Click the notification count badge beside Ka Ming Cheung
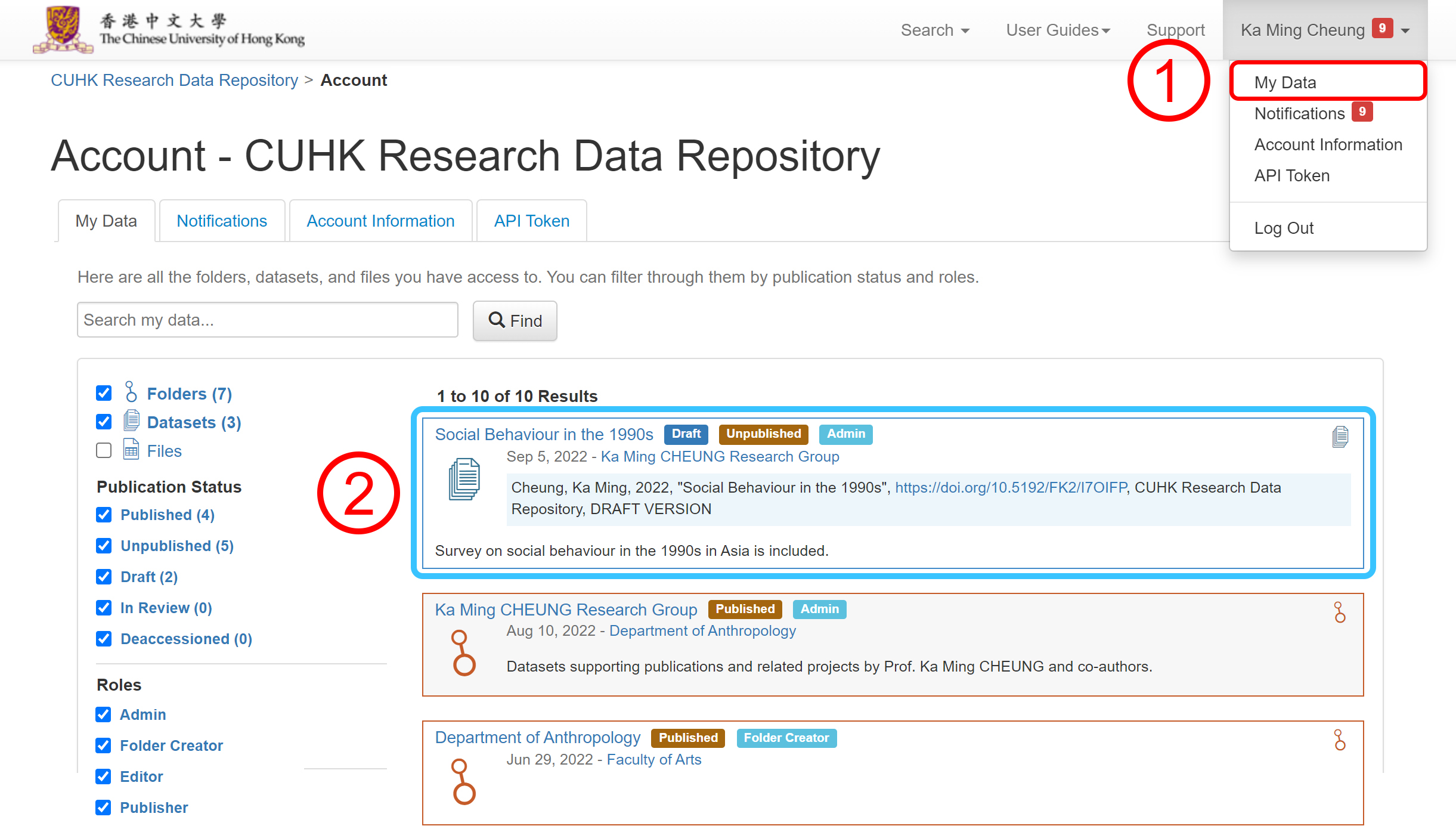1456x829 pixels. click(1382, 28)
